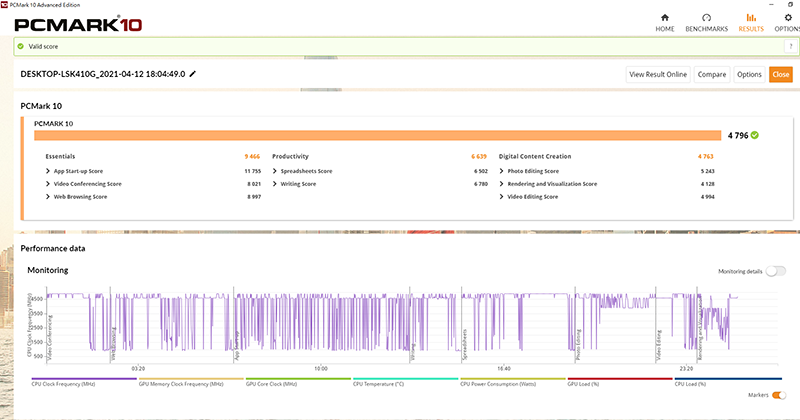Image resolution: width=800 pixels, height=420 pixels.
Task: Click the App Start-up score value 11 755
Action: pos(253,171)
